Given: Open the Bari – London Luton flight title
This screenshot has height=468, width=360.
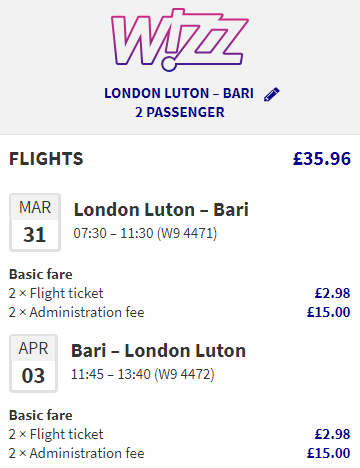Looking at the screenshot, I should tap(159, 351).
